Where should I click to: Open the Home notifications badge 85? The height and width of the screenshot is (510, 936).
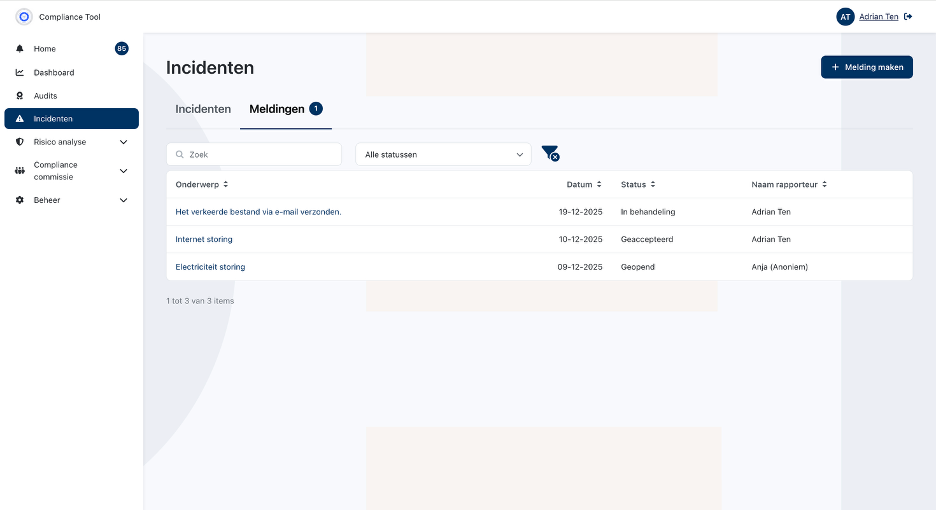(122, 49)
